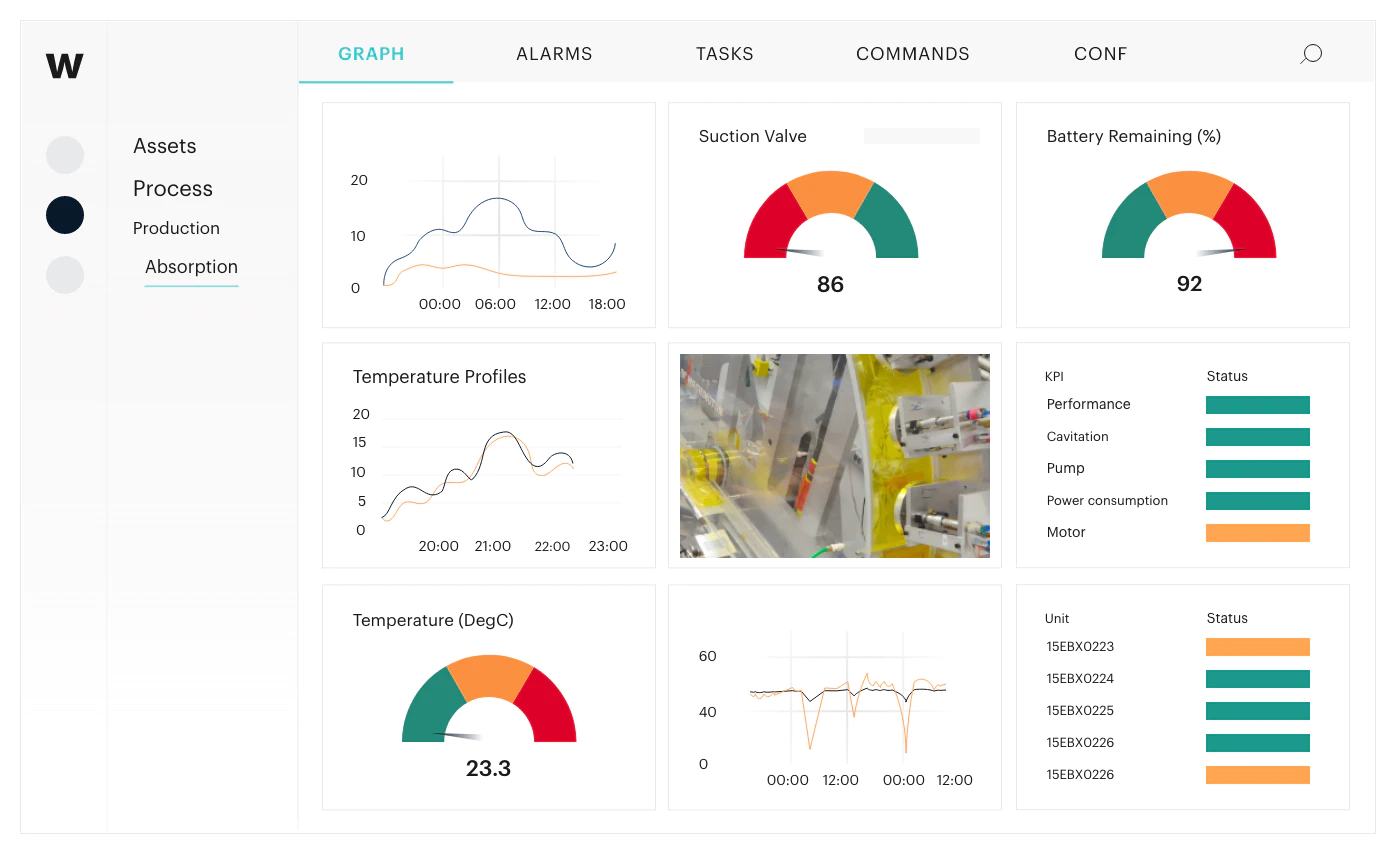Screen dimensions: 1396x854
Task: Expand the Process sidebar section
Action: pos(173,189)
